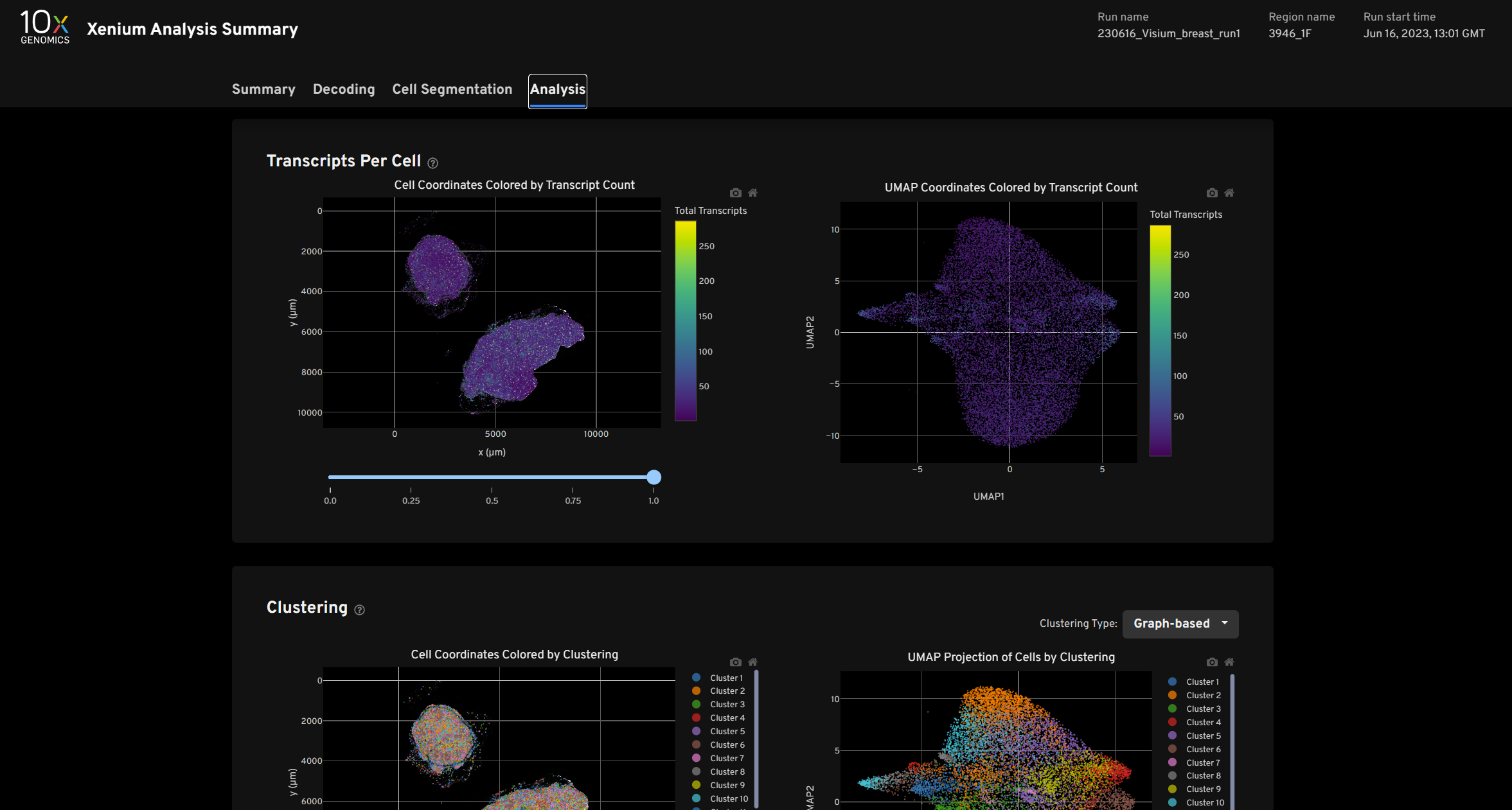The height and width of the screenshot is (810, 1512).
Task: Open the Graph-based clustering type dropdown
Action: point(1180,624)
